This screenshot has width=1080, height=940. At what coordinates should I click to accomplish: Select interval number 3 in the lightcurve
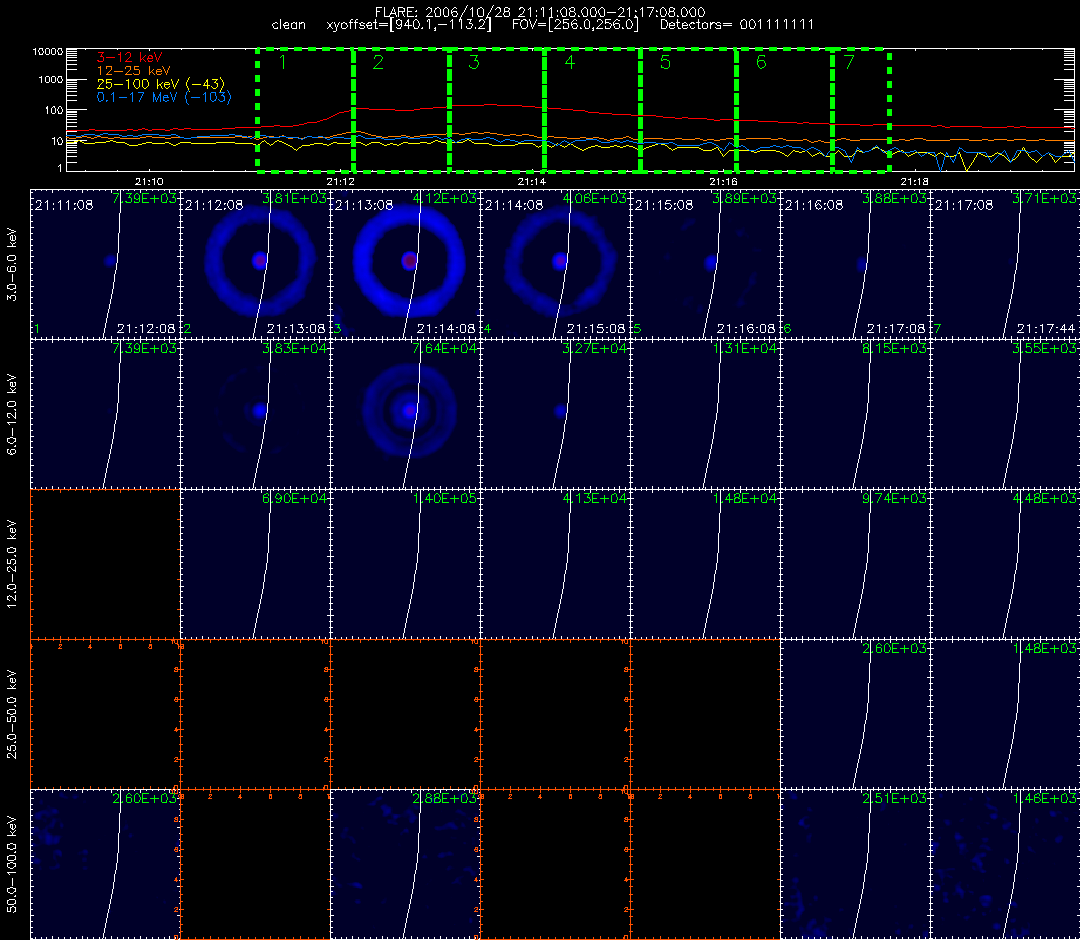[x=474, y=62]
